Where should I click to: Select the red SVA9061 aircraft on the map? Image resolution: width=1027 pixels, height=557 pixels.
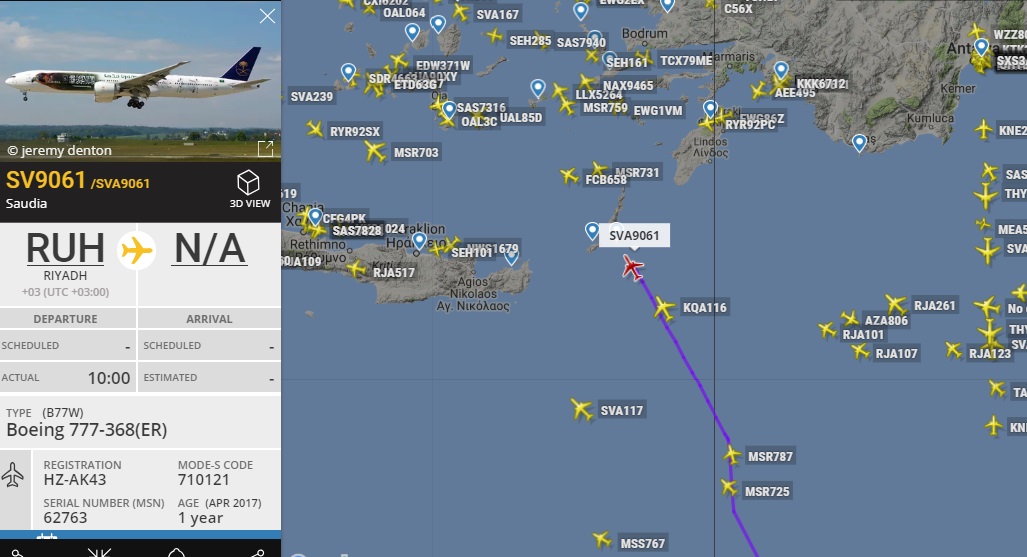633,267
